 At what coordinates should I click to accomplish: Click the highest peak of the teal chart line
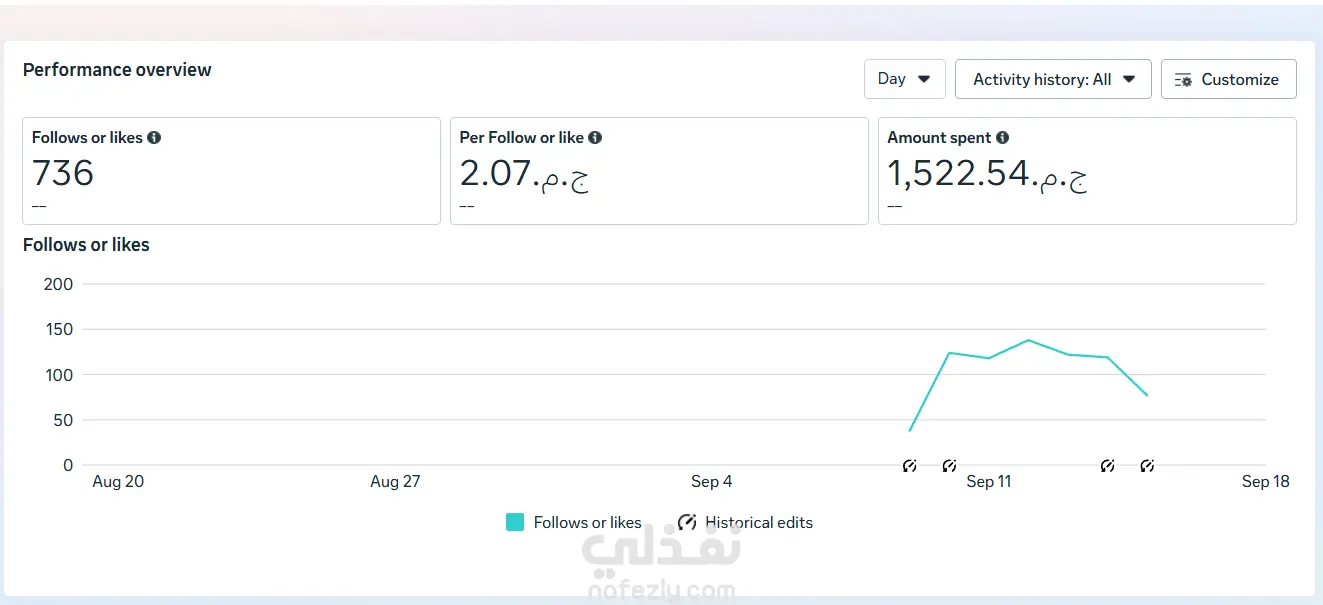tap(1028, 340)
